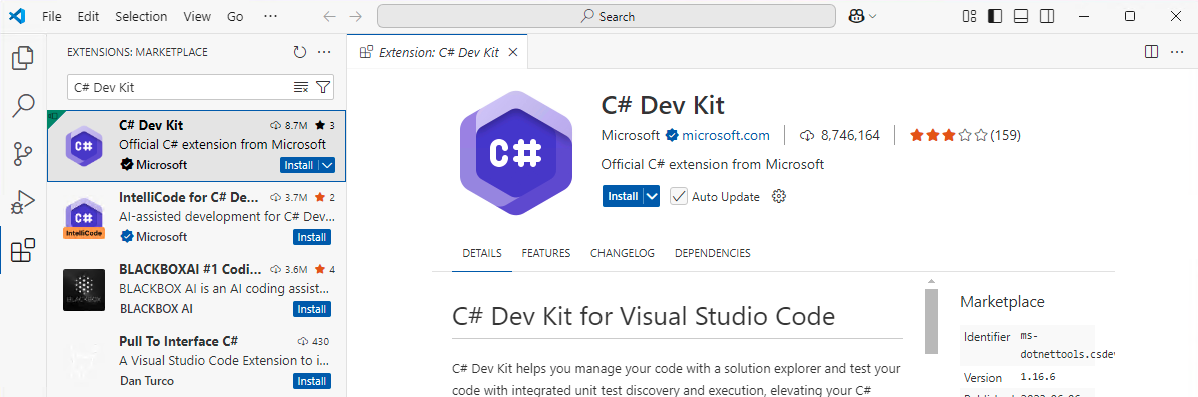Open Install dropdown on extension page
This screenshot has width=1198, height=397.
(x=652, y=196)
